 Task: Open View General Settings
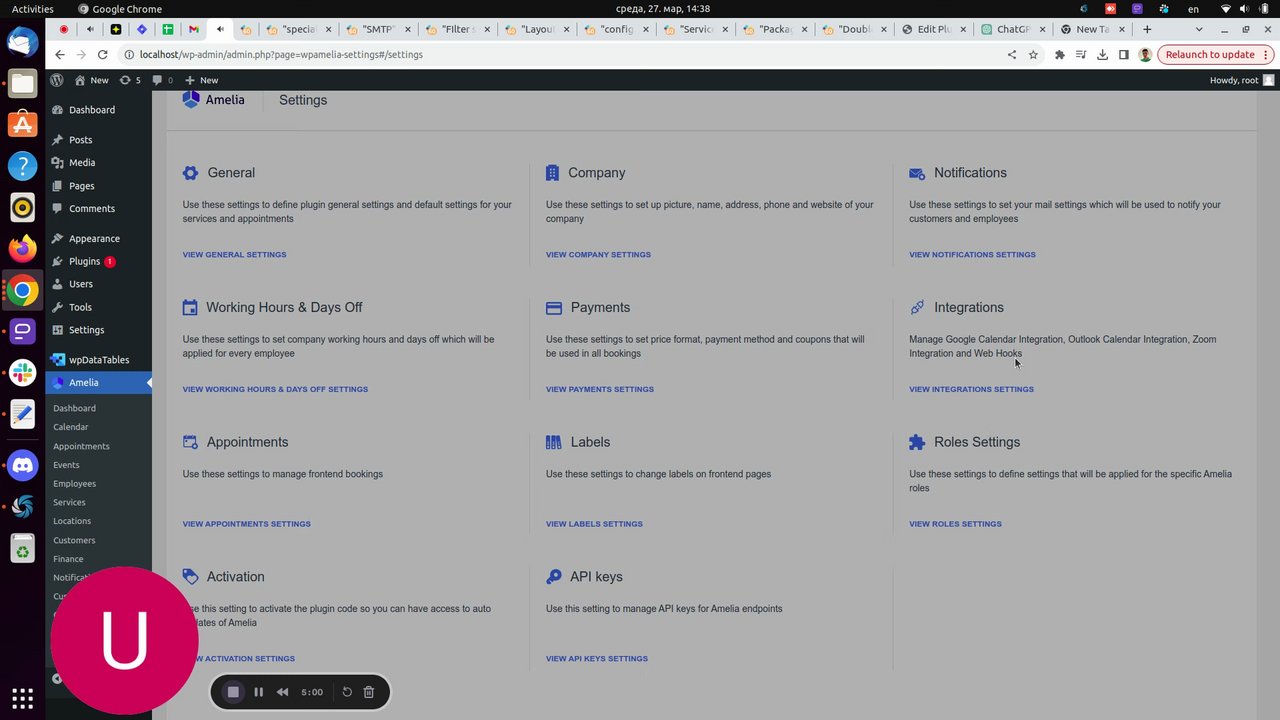234,254
